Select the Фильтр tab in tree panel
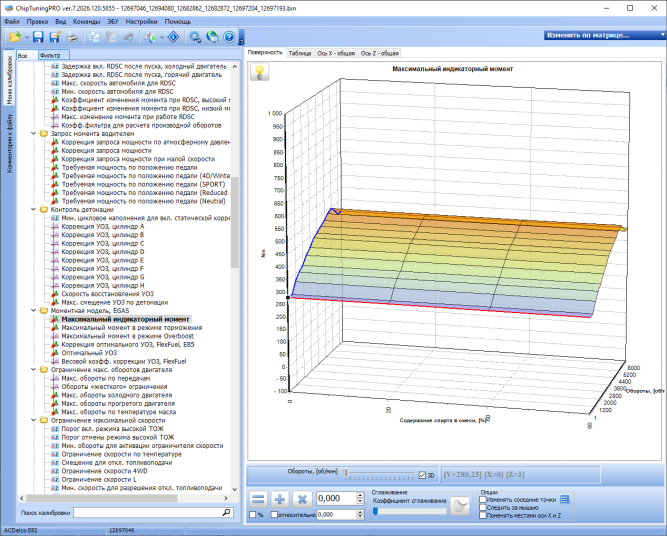Viewport: 667px width, 536px height. (53, 55)
